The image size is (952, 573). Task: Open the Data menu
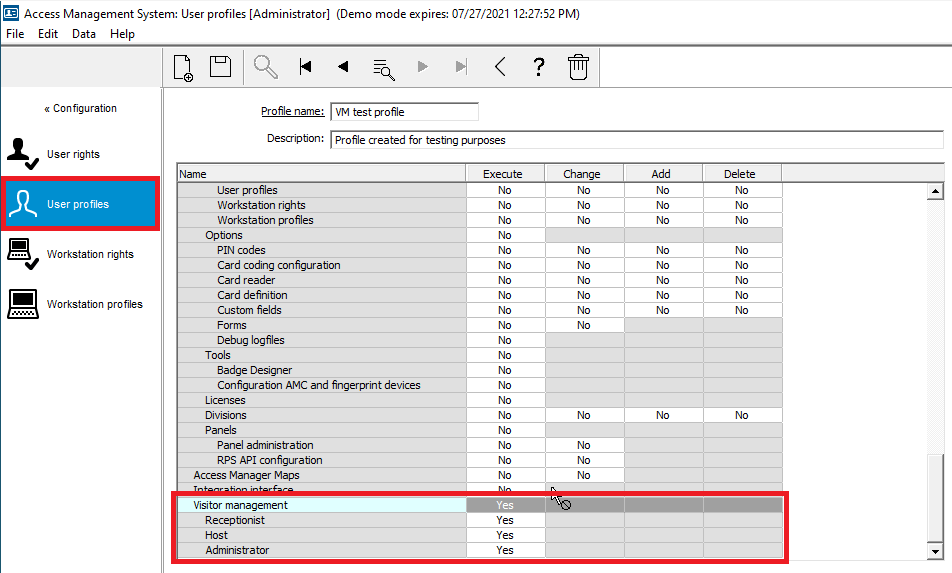[84, 34]
